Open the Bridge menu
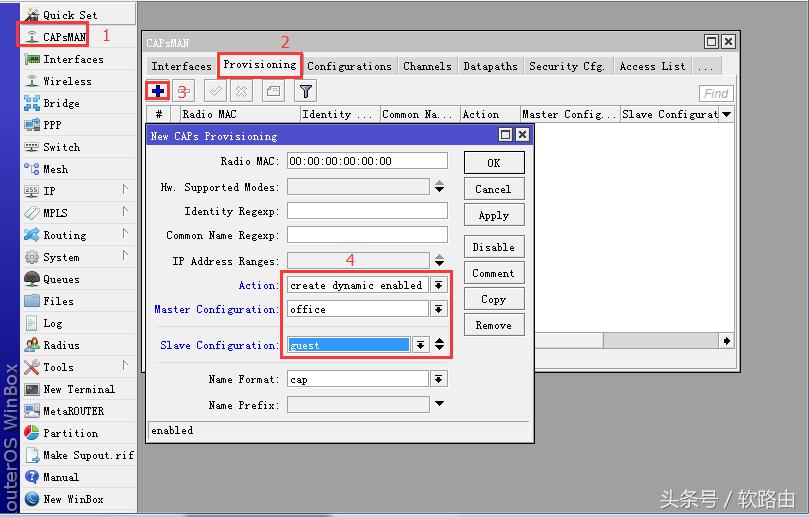Viewport: 809px width, 517px height. pyautogui.click(x=78, y=103)
